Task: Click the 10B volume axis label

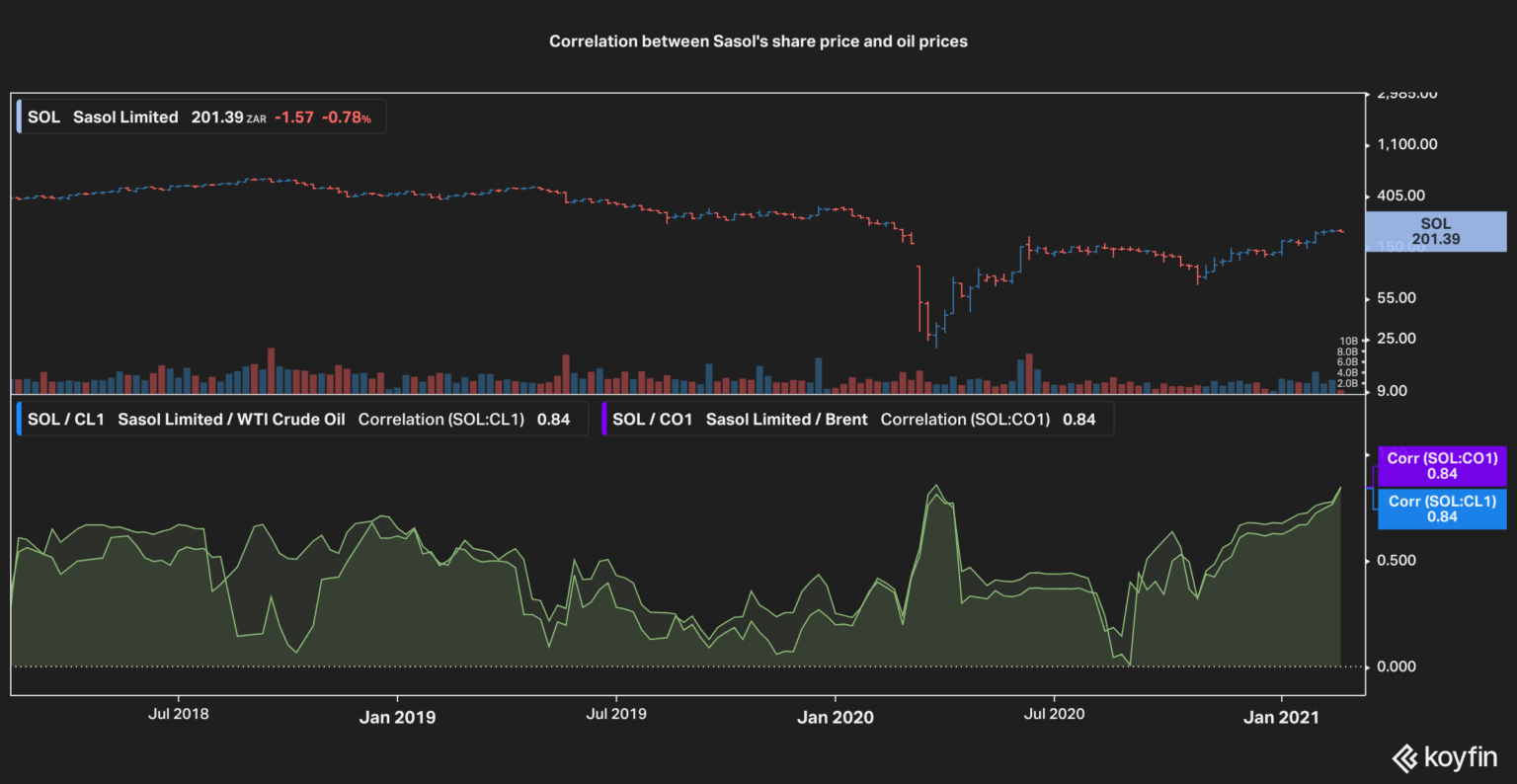Action: tap(1348, 341)
